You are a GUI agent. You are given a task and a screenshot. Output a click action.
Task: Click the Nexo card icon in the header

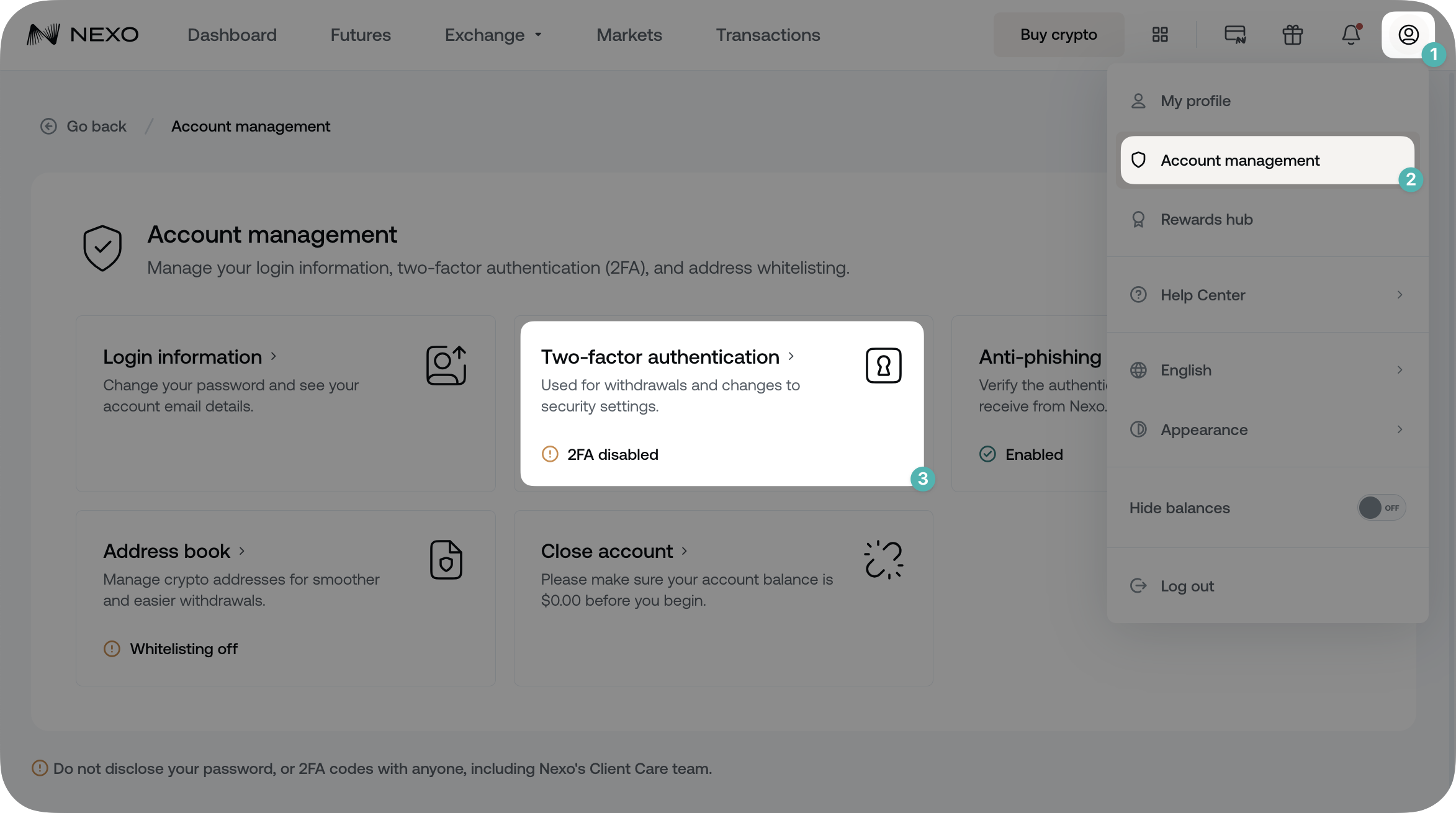1235,34
